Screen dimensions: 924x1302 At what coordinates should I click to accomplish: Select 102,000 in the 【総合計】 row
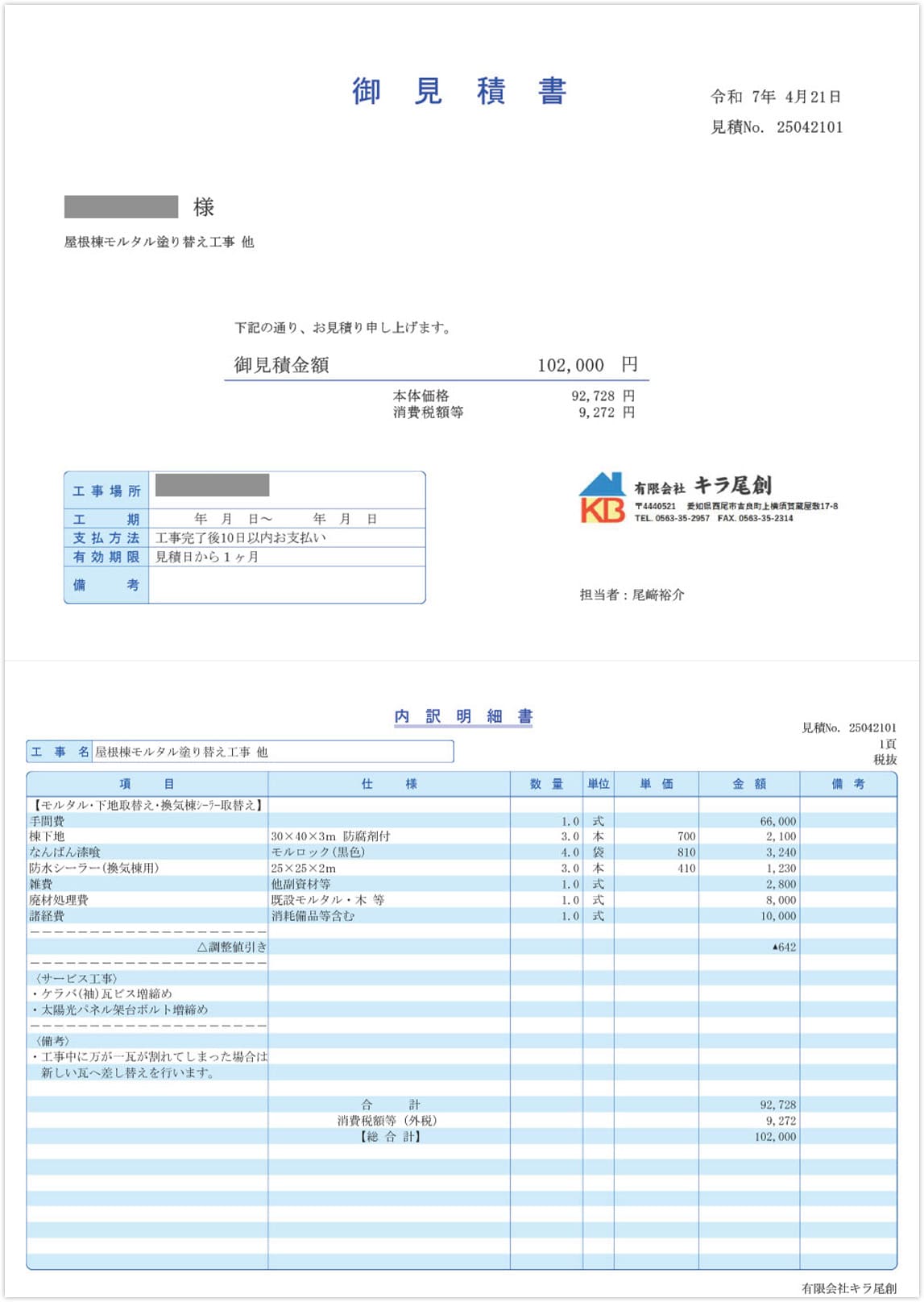coord(775,1137)
